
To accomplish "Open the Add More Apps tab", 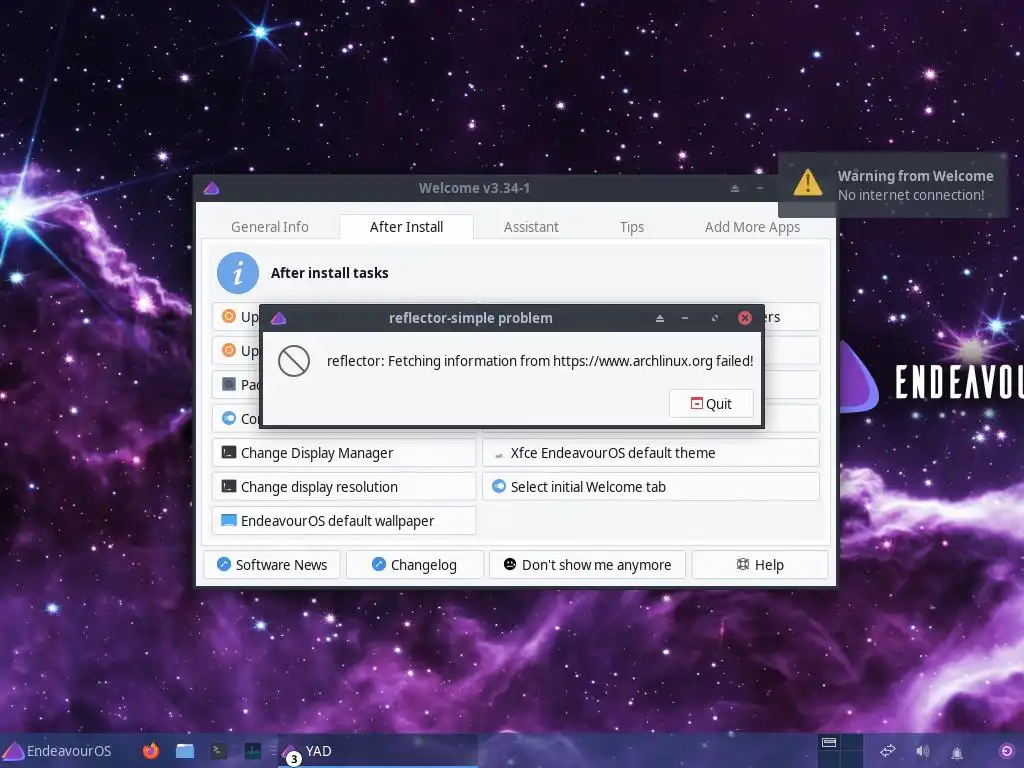I will [752, 227].
